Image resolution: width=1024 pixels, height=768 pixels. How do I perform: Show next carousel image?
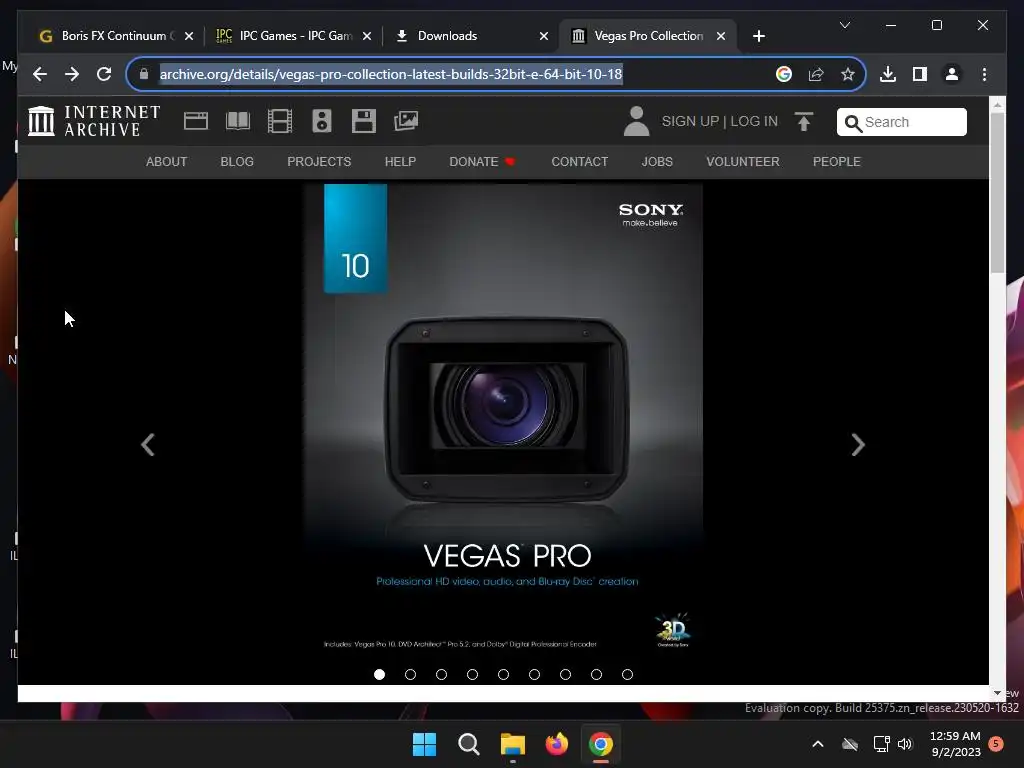coord(858,445)
